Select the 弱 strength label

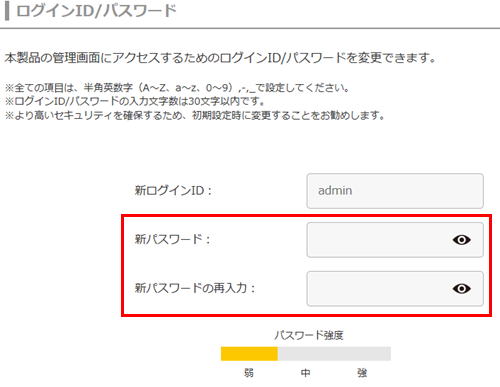[249, 372]
